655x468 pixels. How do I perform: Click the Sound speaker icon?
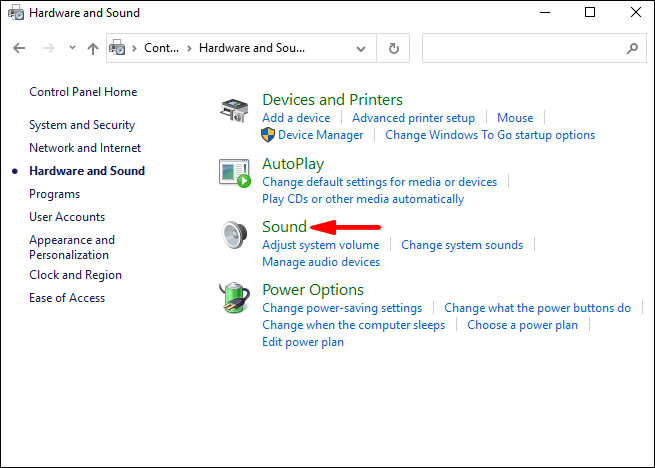(x=234, y=235)
